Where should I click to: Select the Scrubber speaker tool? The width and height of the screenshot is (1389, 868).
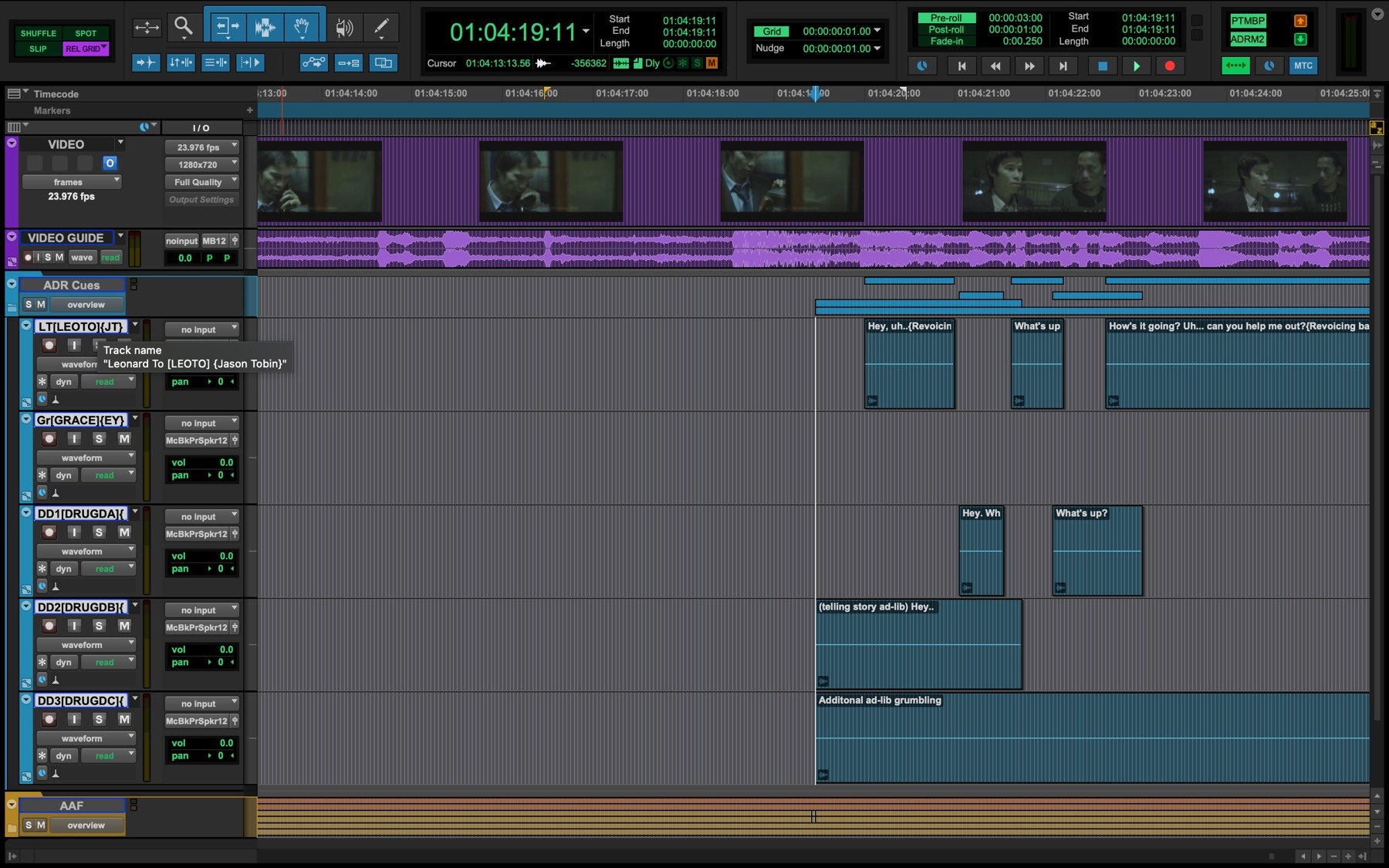click(344, 28)
